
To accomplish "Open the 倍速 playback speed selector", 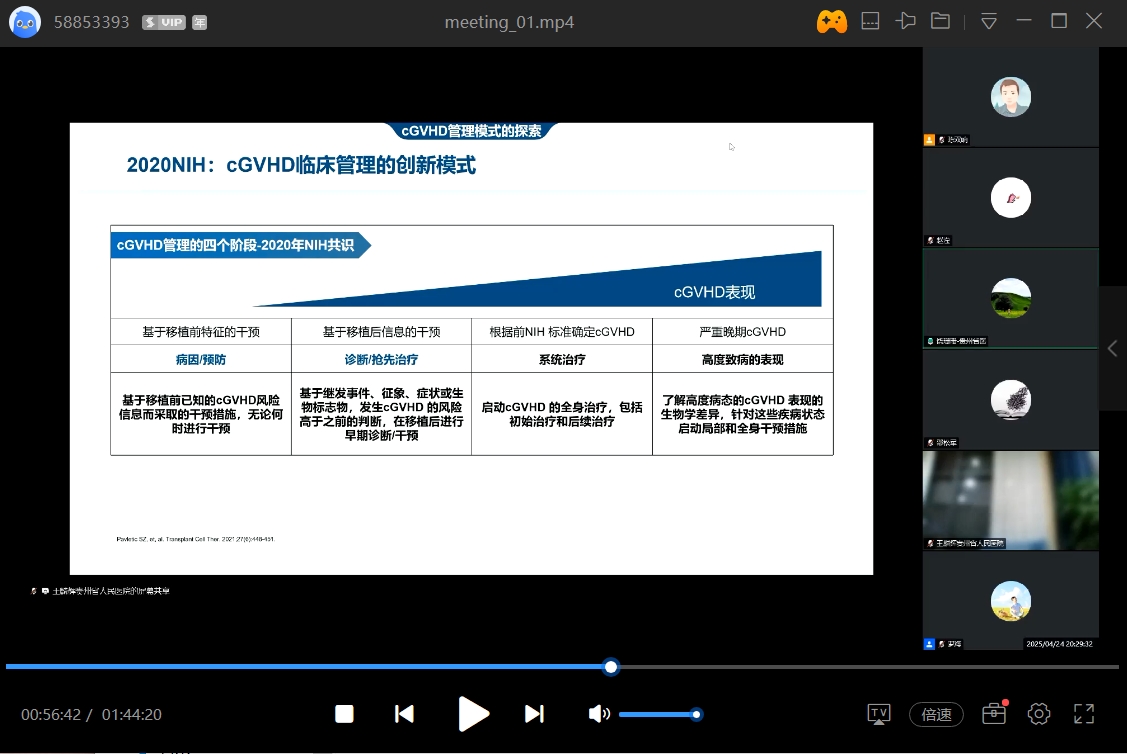I will click(x=936, y=714).
